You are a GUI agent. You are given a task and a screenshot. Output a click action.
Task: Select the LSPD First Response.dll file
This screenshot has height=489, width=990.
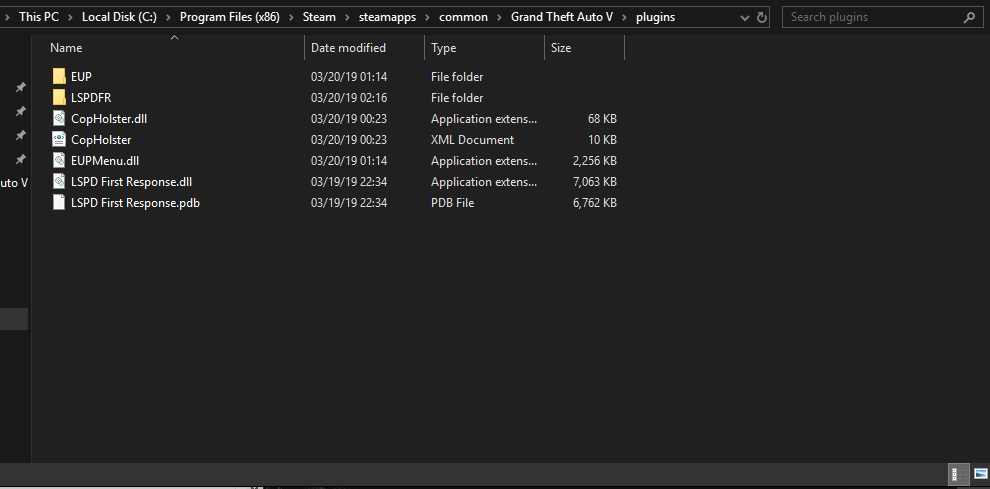pos(131,182)
